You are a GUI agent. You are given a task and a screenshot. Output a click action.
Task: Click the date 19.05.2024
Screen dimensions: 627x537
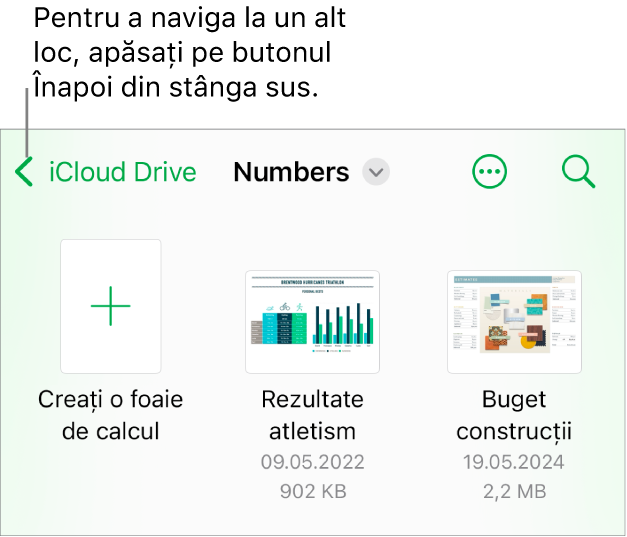514,462
